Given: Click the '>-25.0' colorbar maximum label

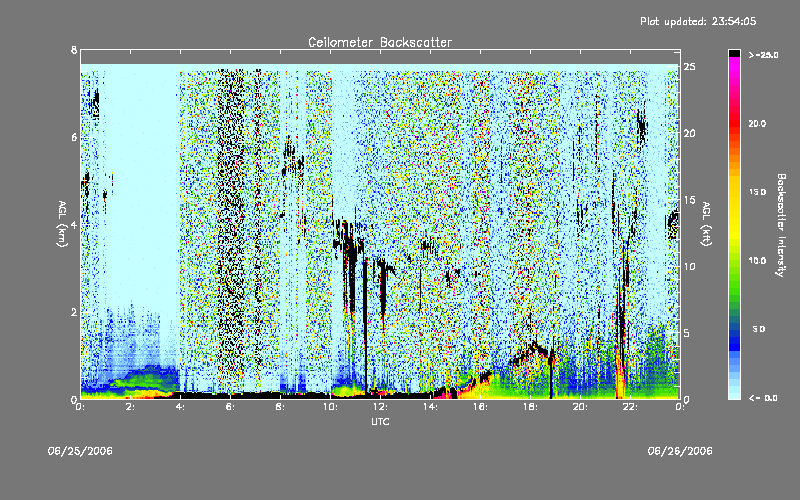Looking at the screenshot, I should pyautogui.click(x=763, y=55).
